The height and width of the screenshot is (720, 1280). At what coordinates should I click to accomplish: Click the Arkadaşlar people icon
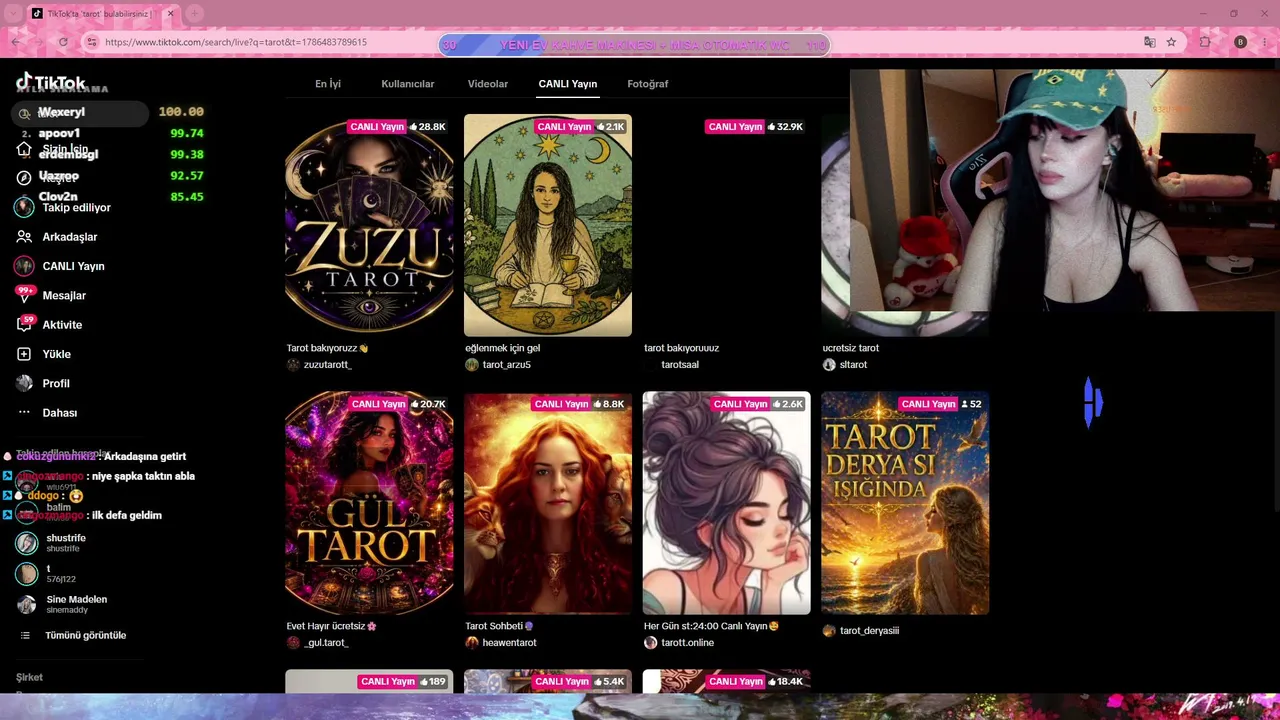(x=24, y=237)
